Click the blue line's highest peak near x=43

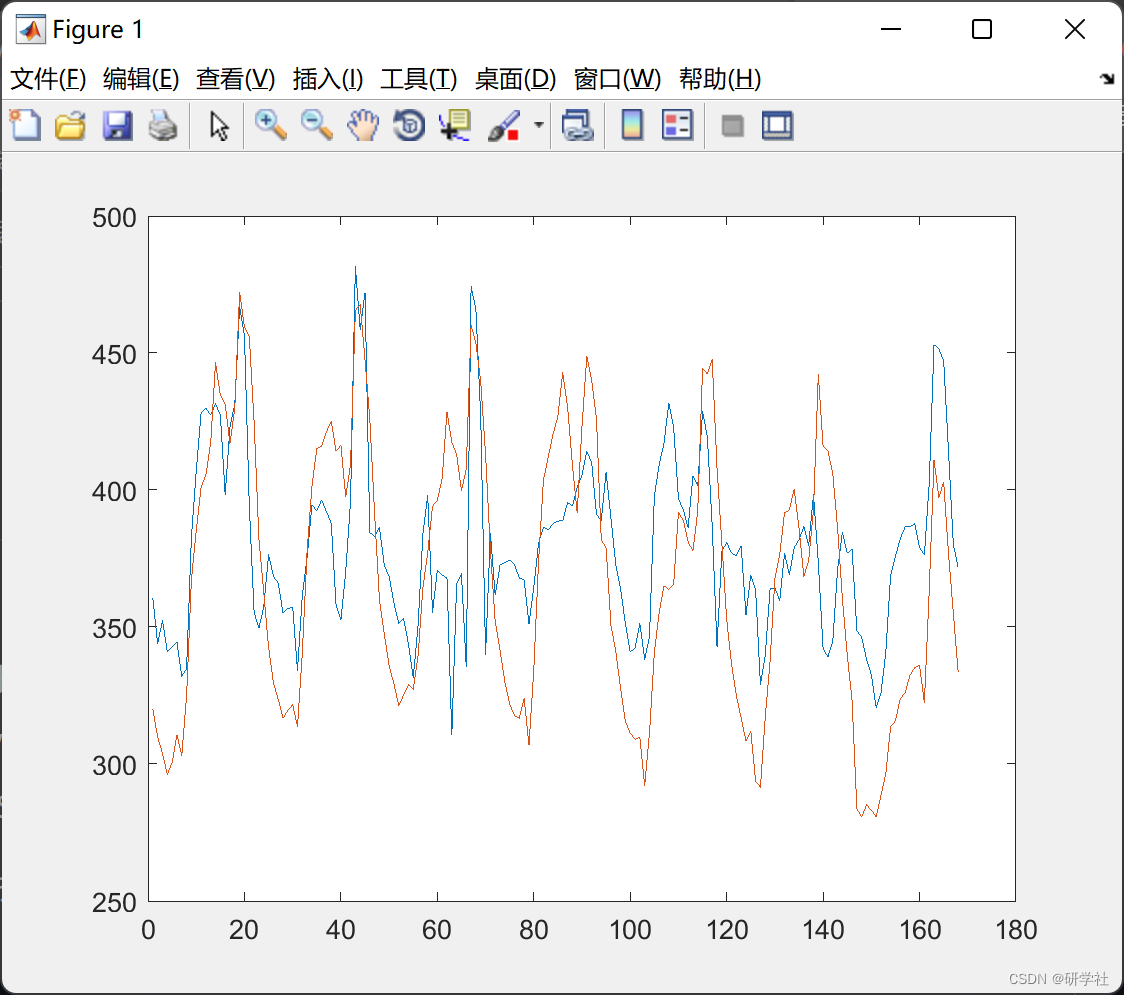click(x=356, y=268)
